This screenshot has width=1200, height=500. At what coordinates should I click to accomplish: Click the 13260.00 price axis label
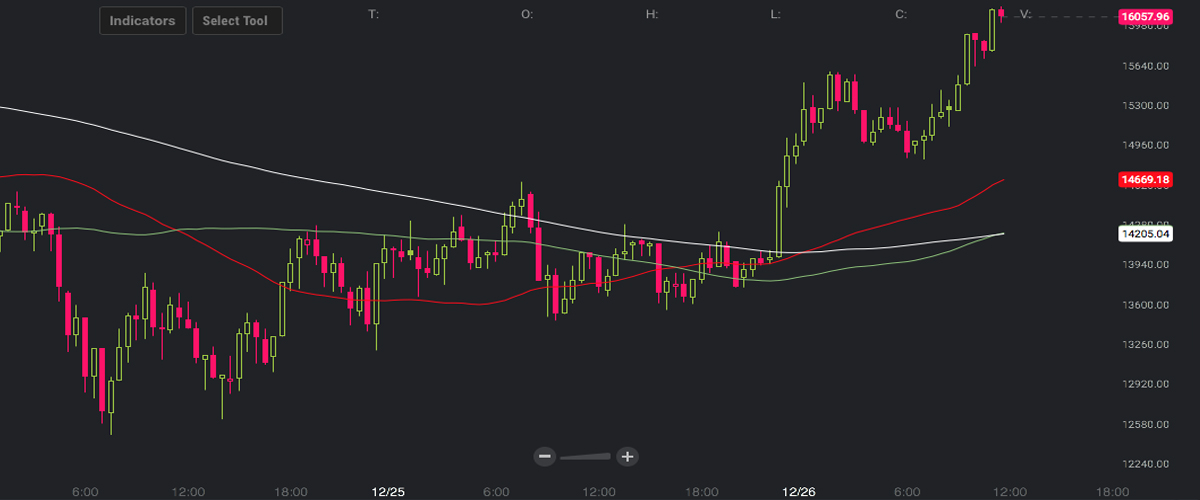(x=1145, y=344)
